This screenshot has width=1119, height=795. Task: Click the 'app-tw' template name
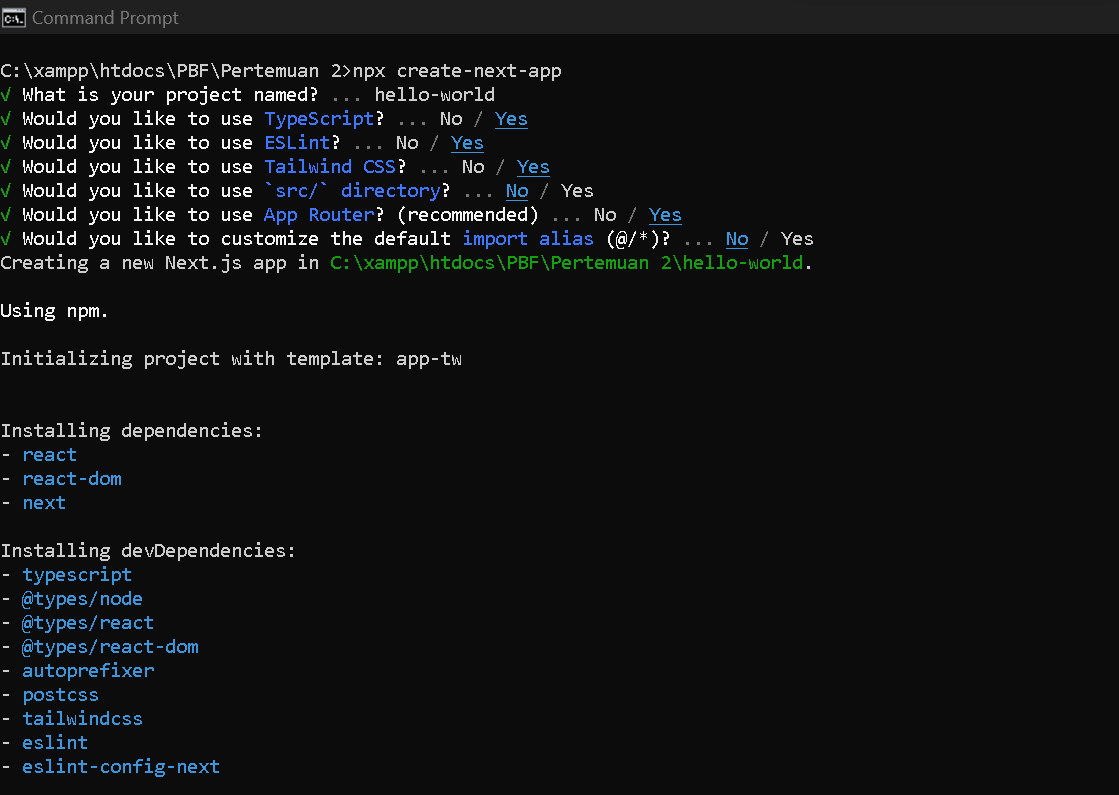[x=429, y=359]
